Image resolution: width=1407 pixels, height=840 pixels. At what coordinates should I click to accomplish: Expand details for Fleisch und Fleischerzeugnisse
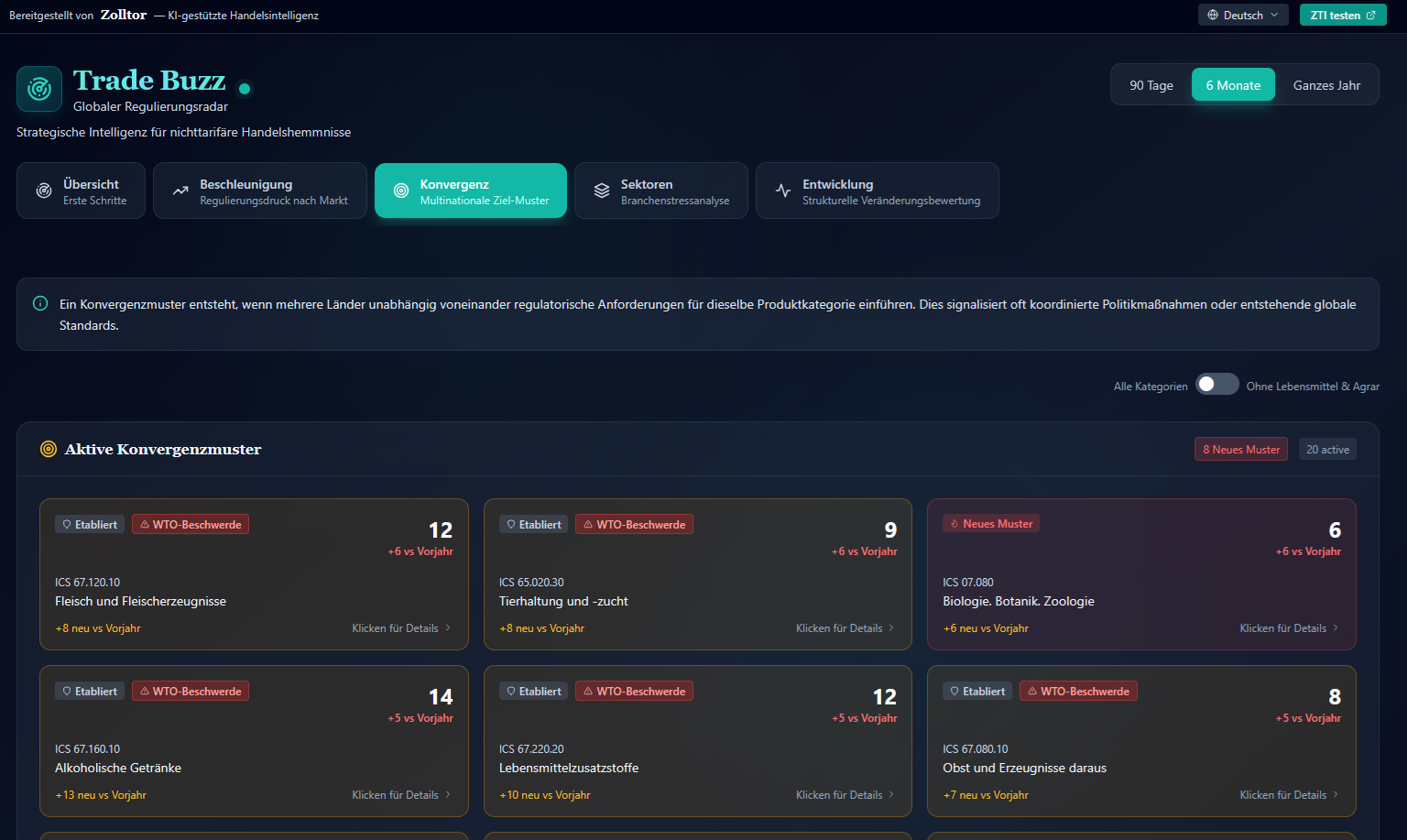pos(401,628)
